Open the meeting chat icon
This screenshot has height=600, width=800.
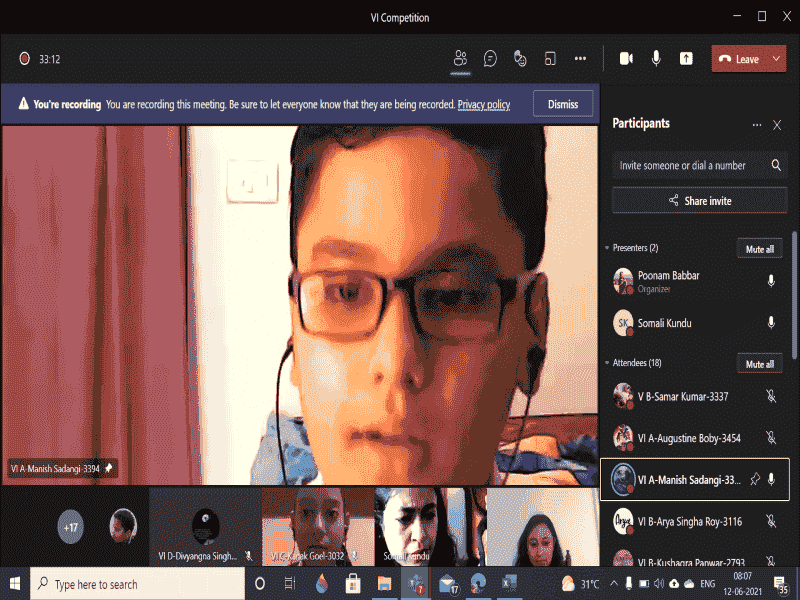[490, 59]
